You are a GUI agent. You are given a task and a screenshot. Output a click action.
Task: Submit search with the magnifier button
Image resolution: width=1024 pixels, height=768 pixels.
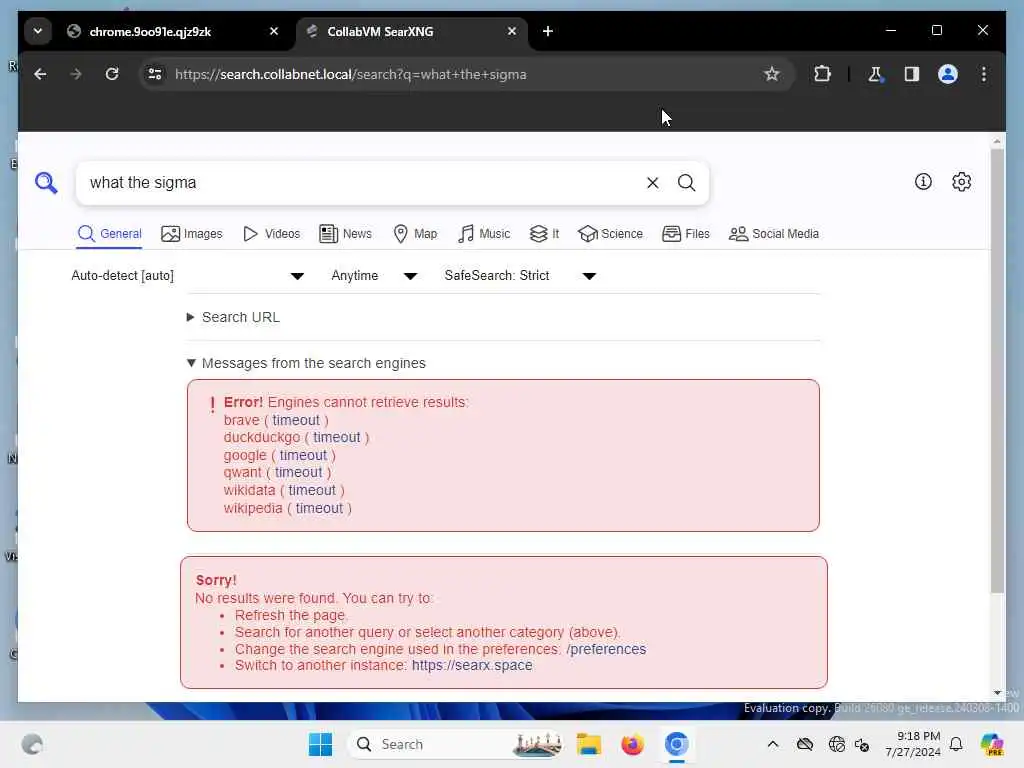tap(686, 183)
